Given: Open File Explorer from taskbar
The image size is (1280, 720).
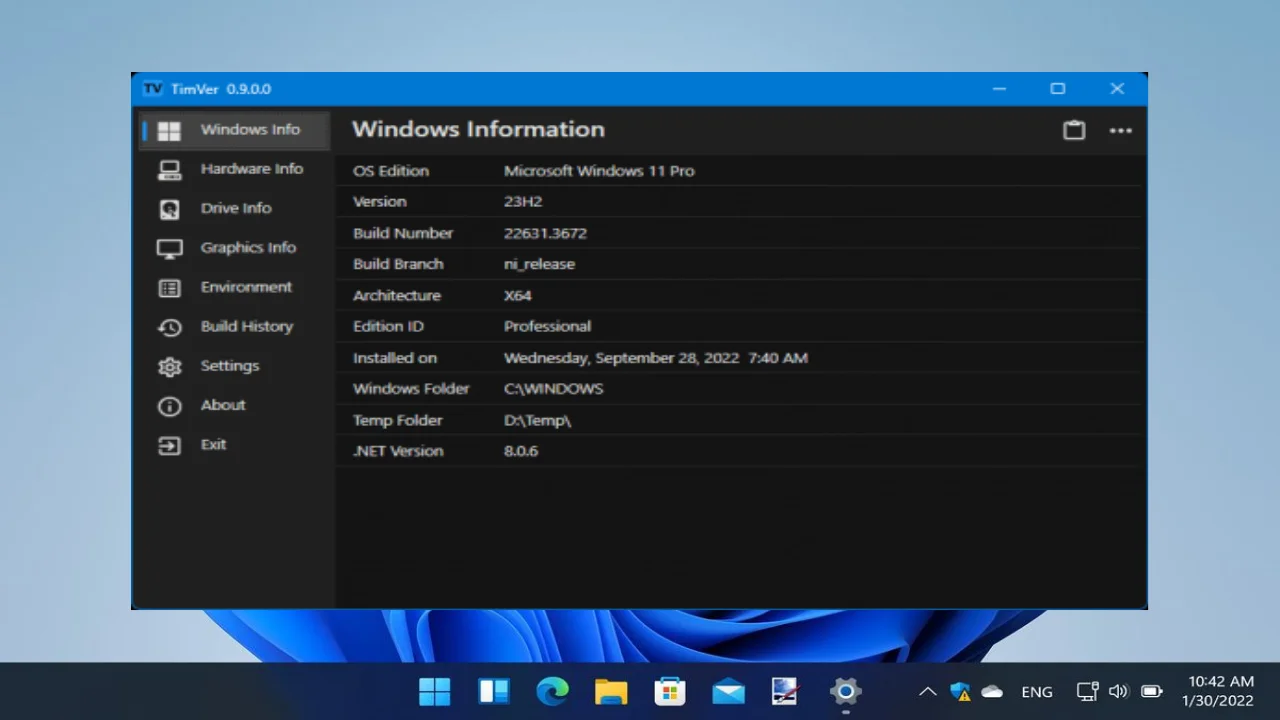Looking at the screenshot, I should click(611, 691).
